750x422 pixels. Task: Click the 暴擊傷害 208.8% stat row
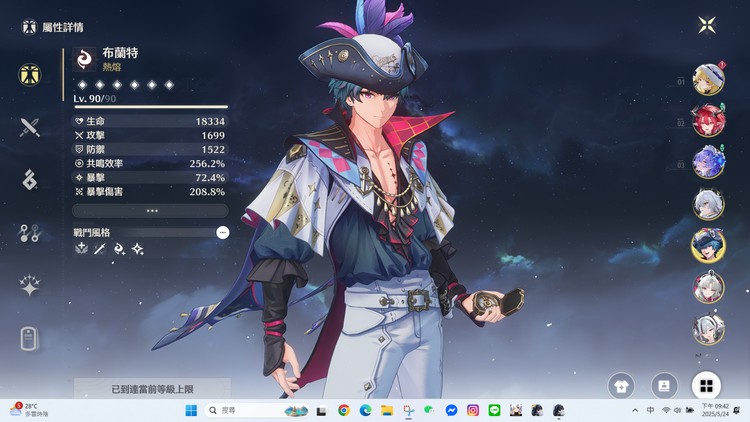coord(150,192)
